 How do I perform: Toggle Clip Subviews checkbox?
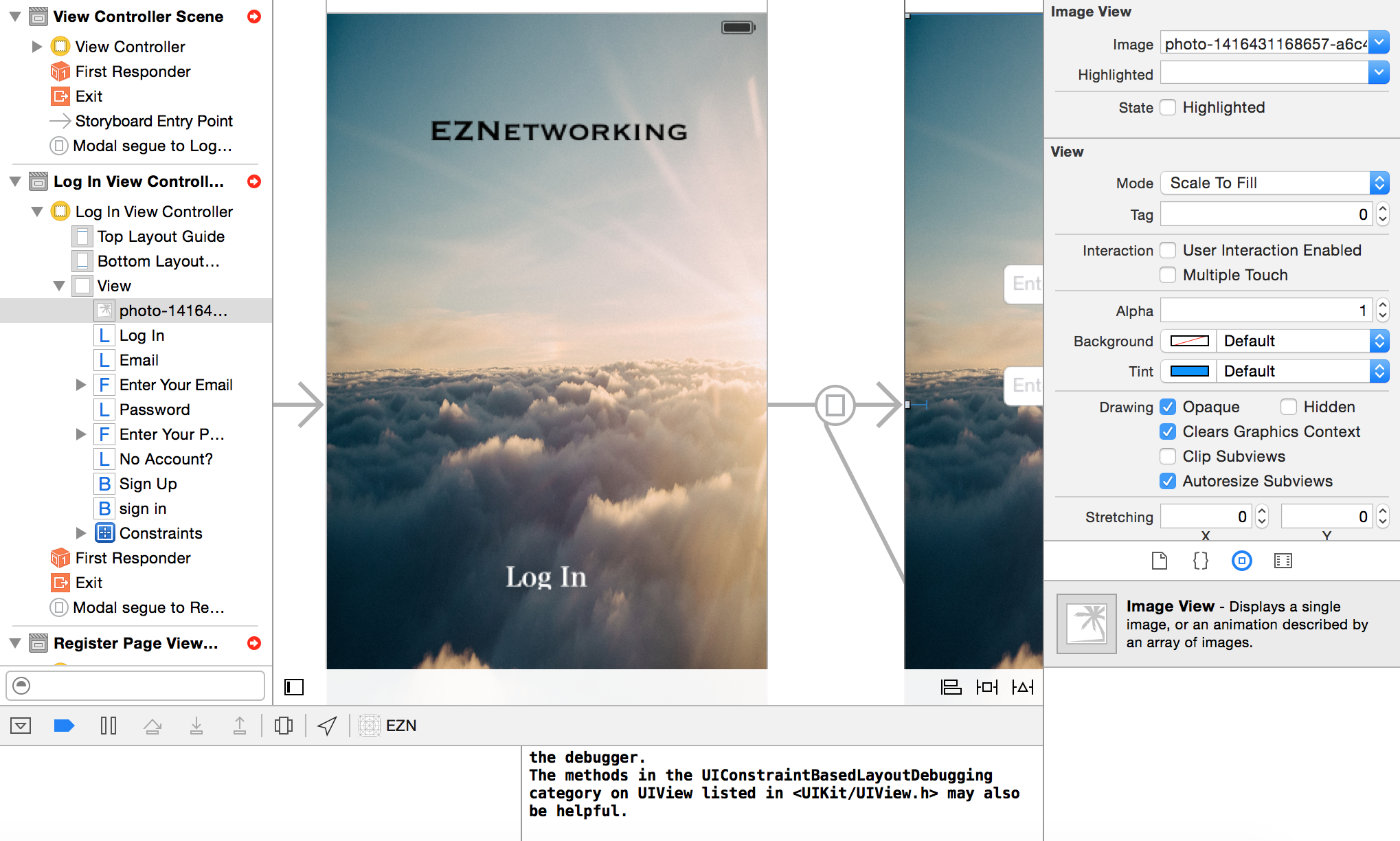(x=1168, y=456)
